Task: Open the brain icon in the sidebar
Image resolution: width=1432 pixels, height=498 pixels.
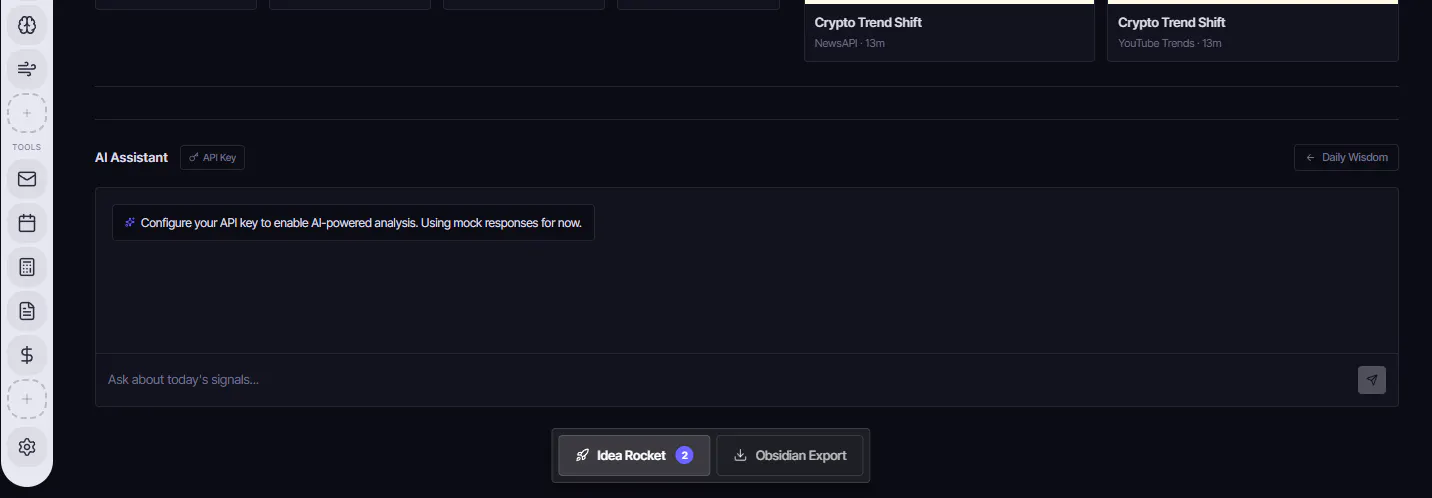Action: (x=27, y=25)
